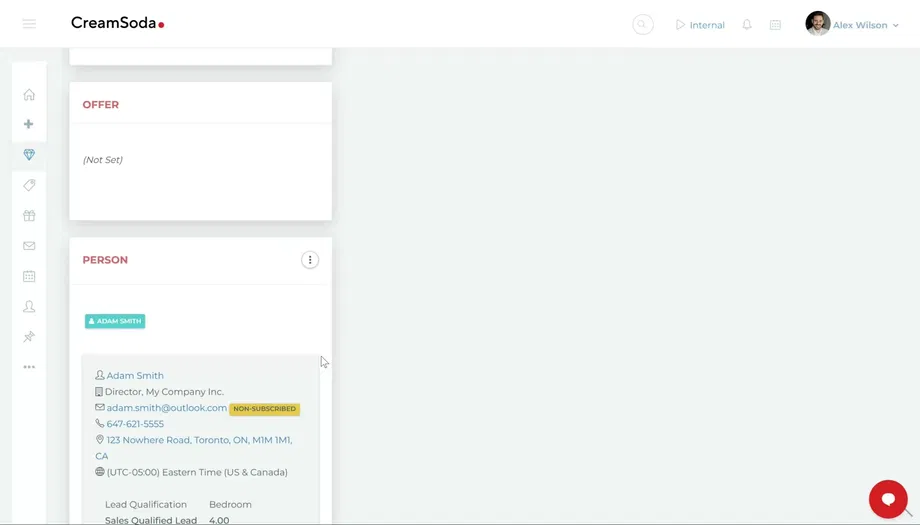This screenshot has width=920, height=525.
Task: Open the mail icon in sidebar
Action: click(29, 246)
